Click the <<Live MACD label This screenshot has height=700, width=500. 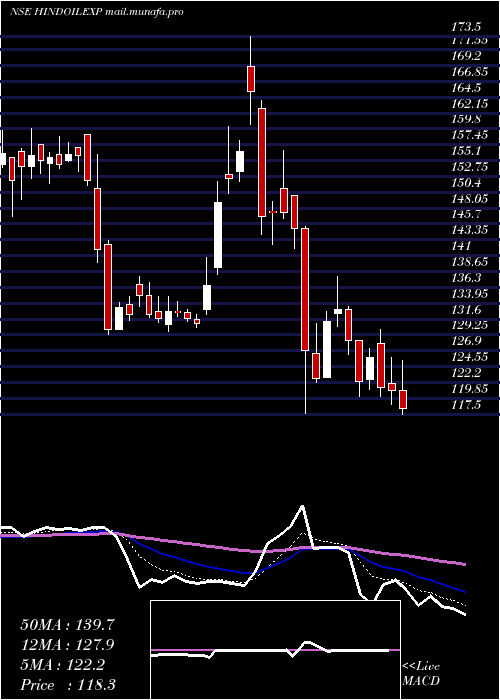tap(421, 674)
